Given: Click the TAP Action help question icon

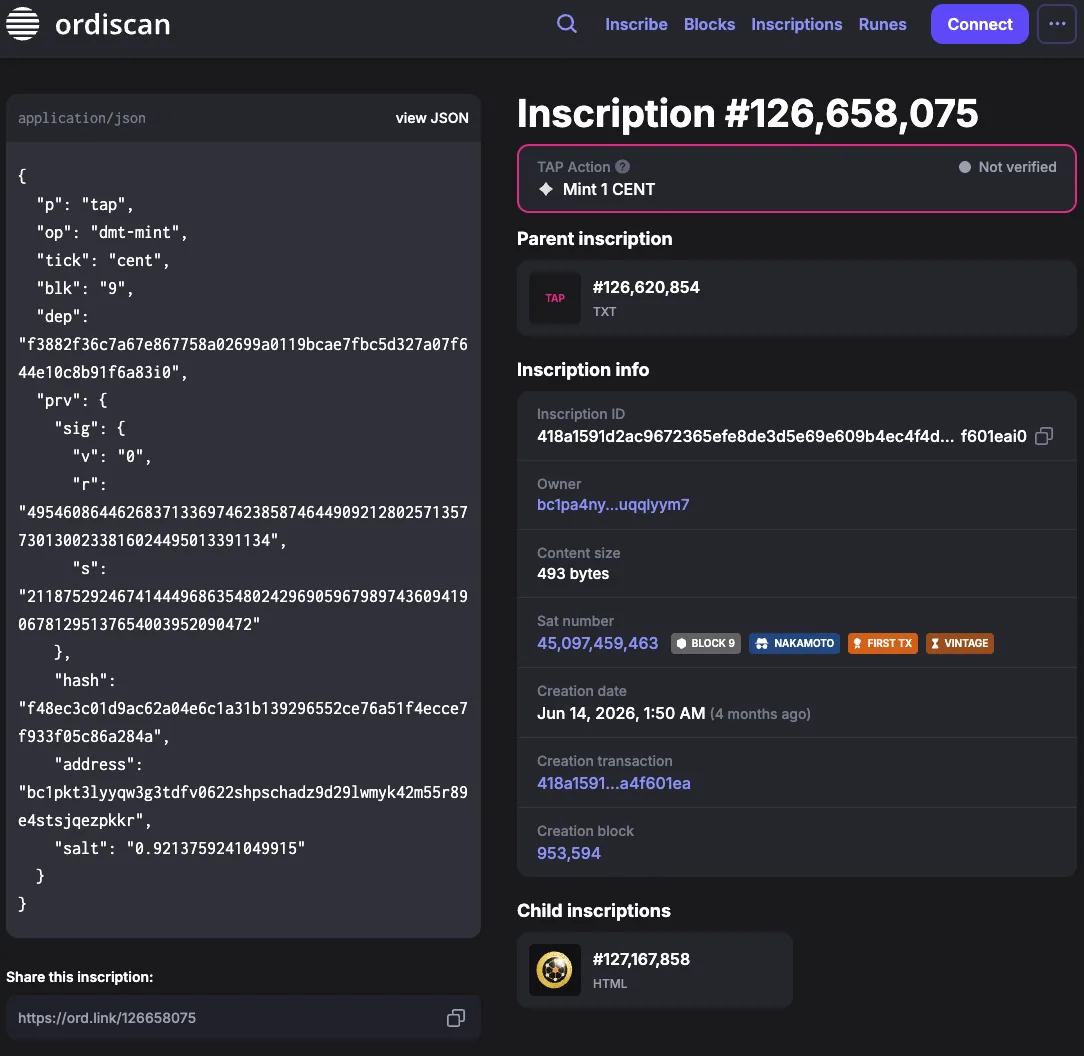Looking at the screenshot, I should pyautogui.click(x=622, y=167).
